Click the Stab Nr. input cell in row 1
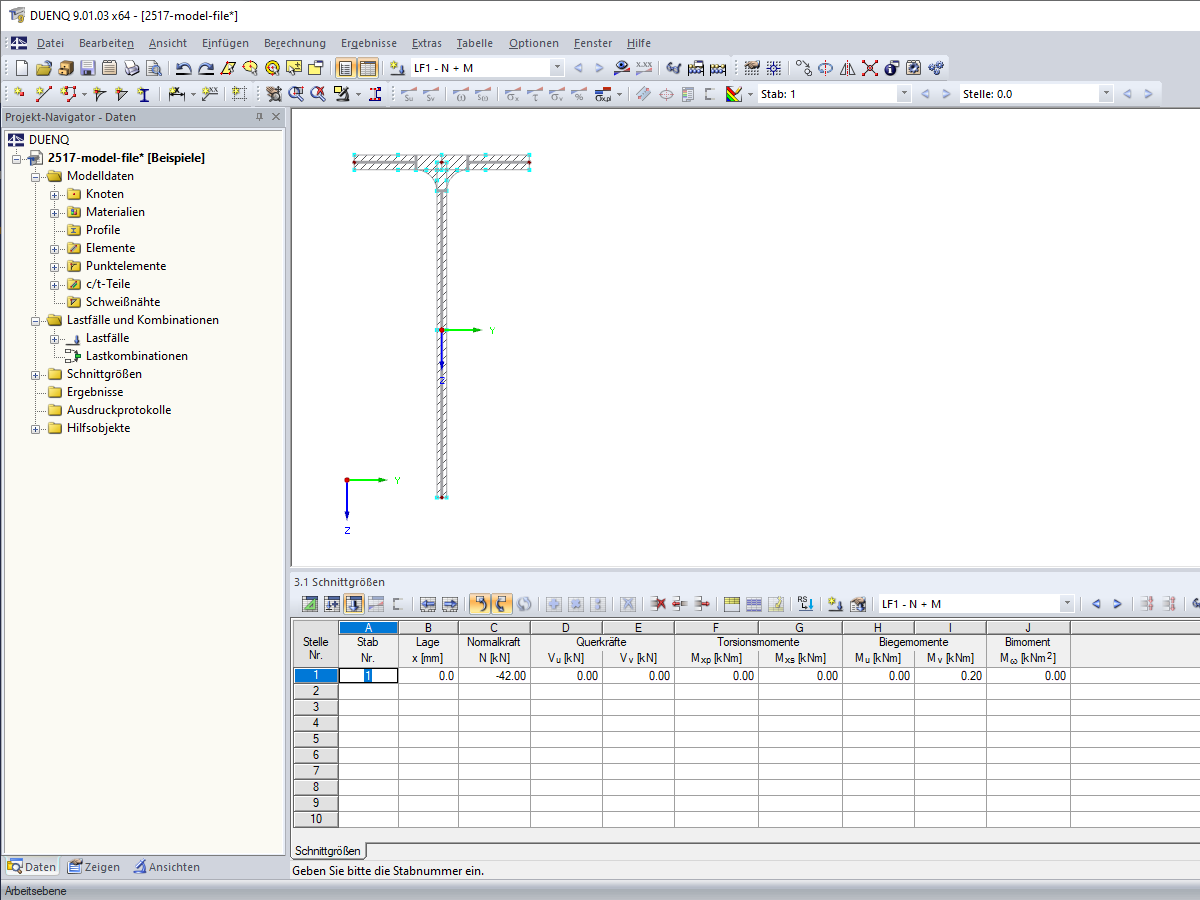The width and height of the screenshot is (1200, 900). point(368,676)
